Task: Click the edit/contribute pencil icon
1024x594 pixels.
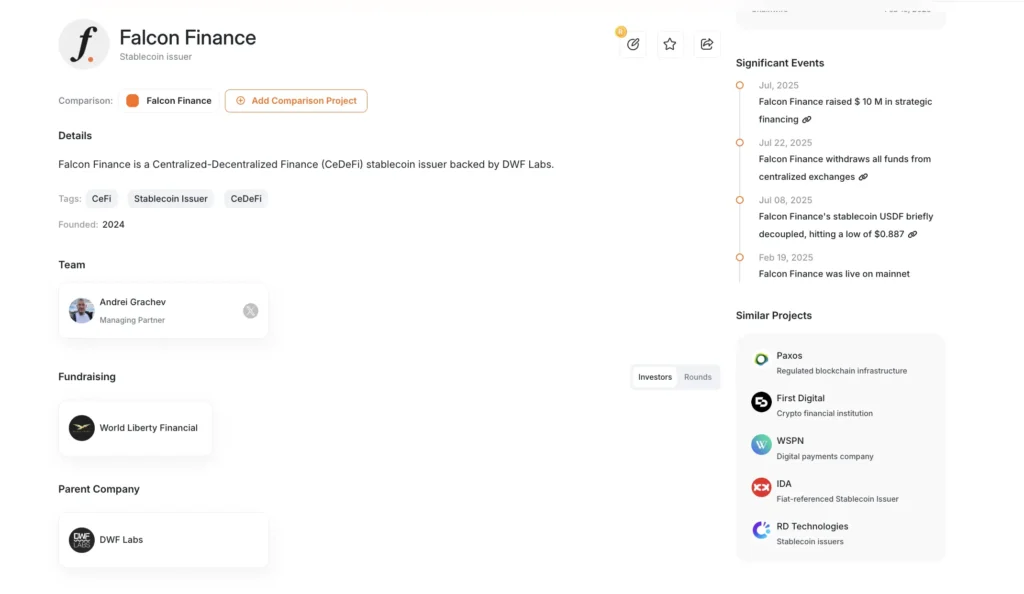Action: tap(633, 44)
